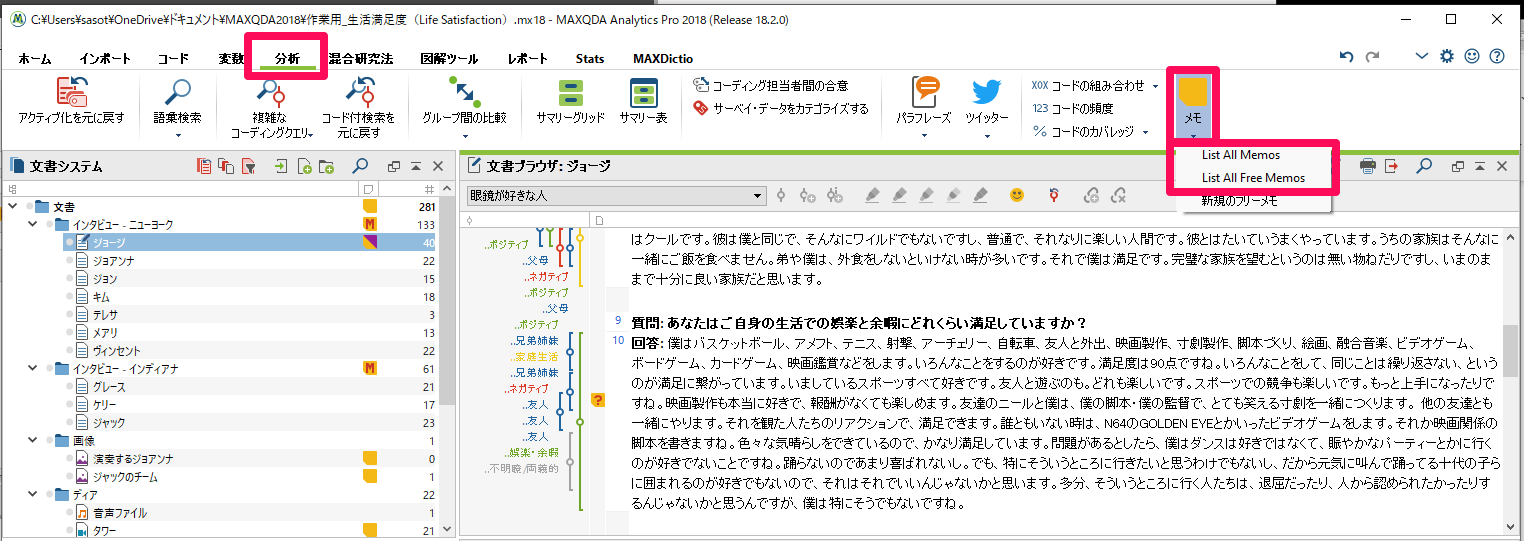Collapse the 文書 root tree node
The image size is (1524, 541).
point(12,206)
